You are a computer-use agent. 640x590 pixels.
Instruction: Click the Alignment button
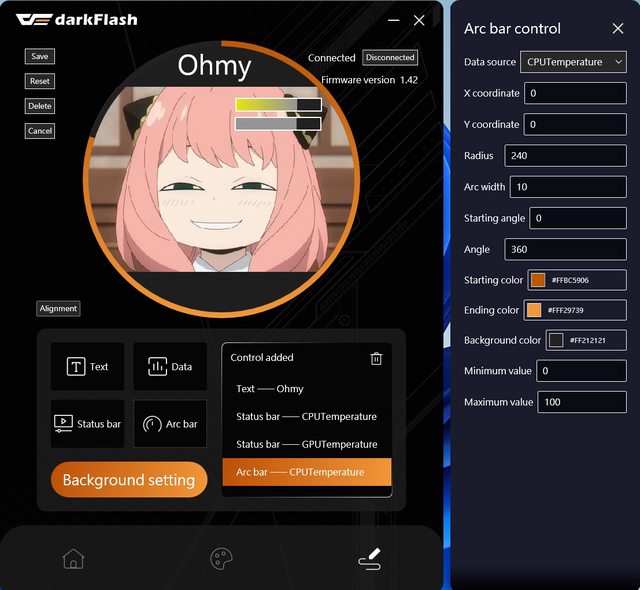point(58,309)
